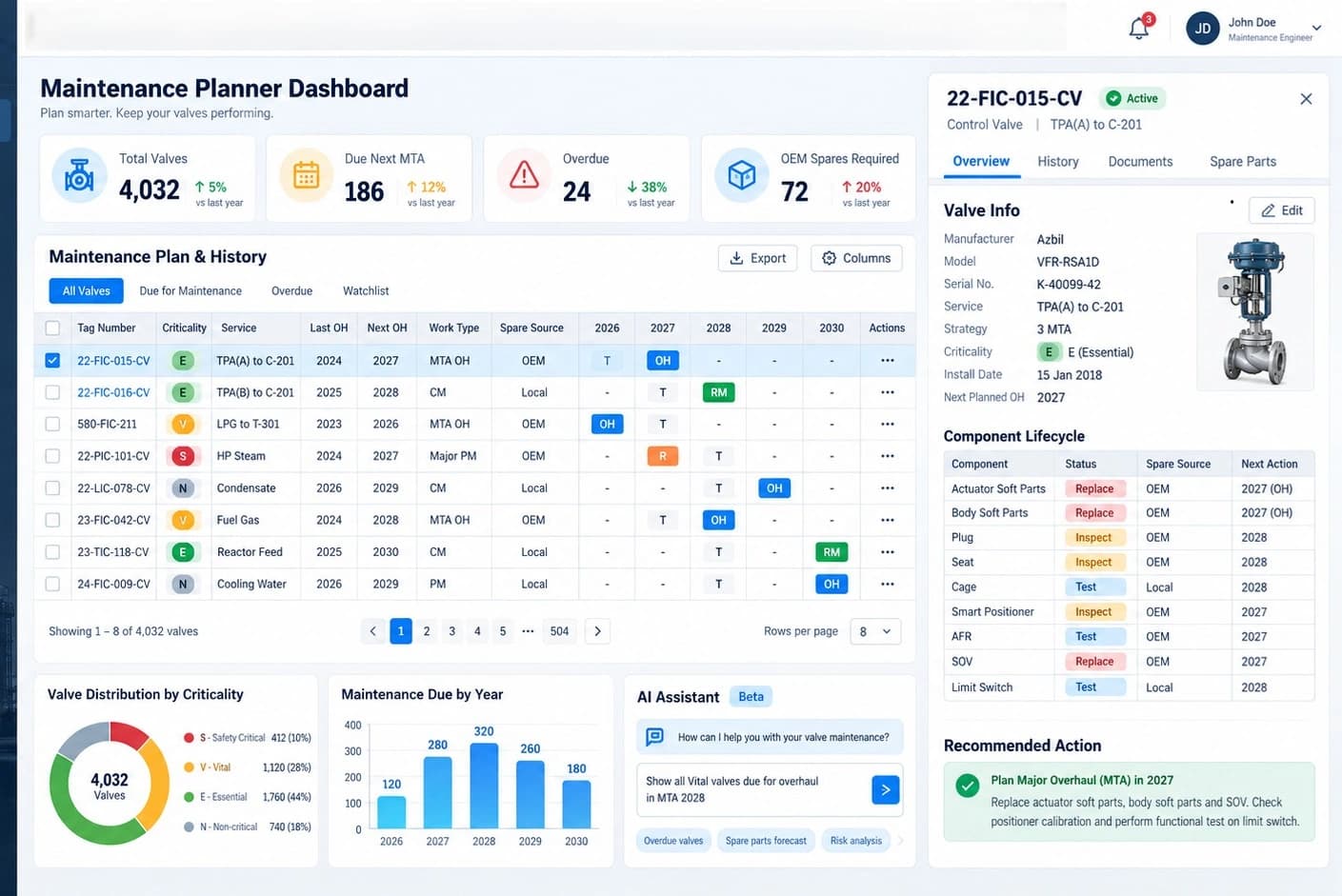Viewport: 1342px width, 896px height.
Task: Switch to the Overdue table tab
Action: (291, 291)
